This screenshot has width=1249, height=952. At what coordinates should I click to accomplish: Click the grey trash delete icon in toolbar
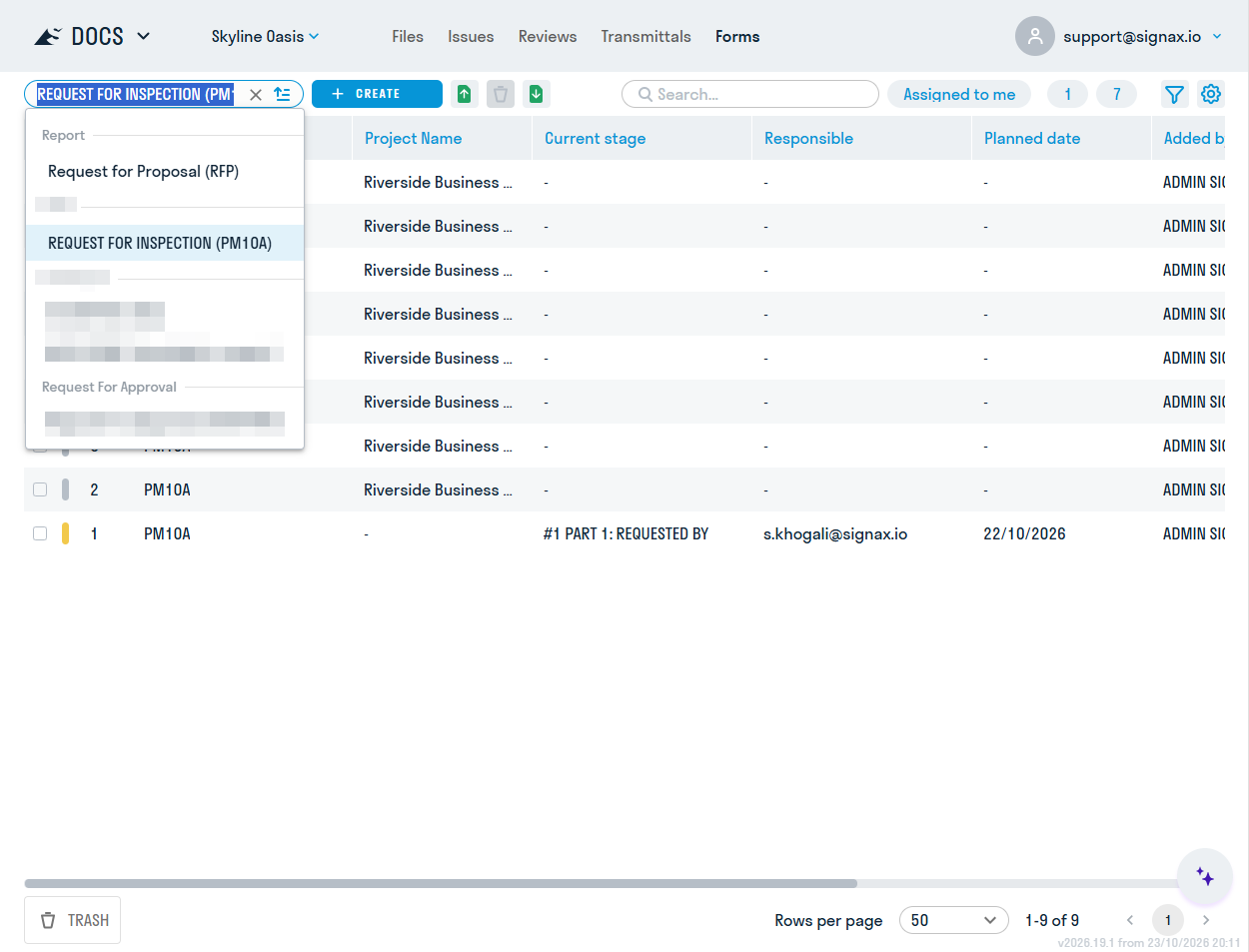[x=501, y=94]
